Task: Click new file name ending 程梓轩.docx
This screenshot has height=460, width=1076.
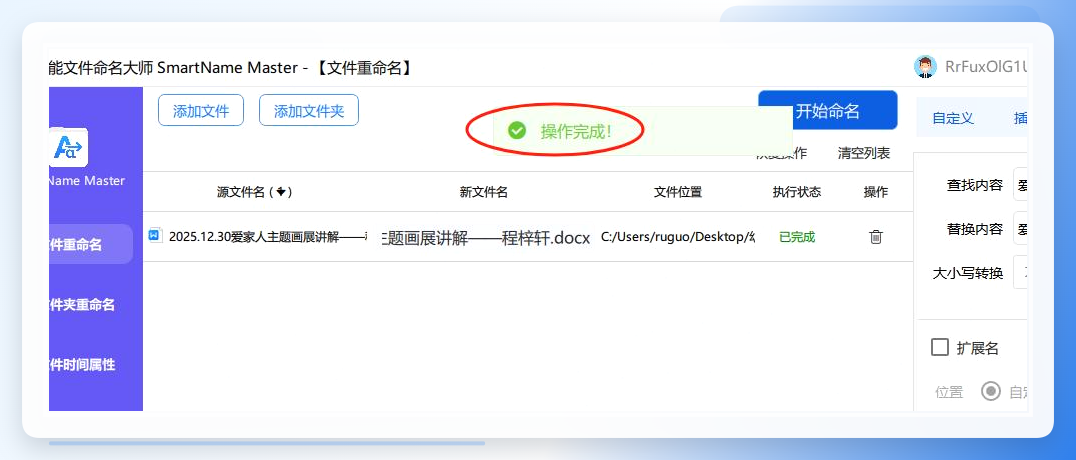Action: coord(485,238)
